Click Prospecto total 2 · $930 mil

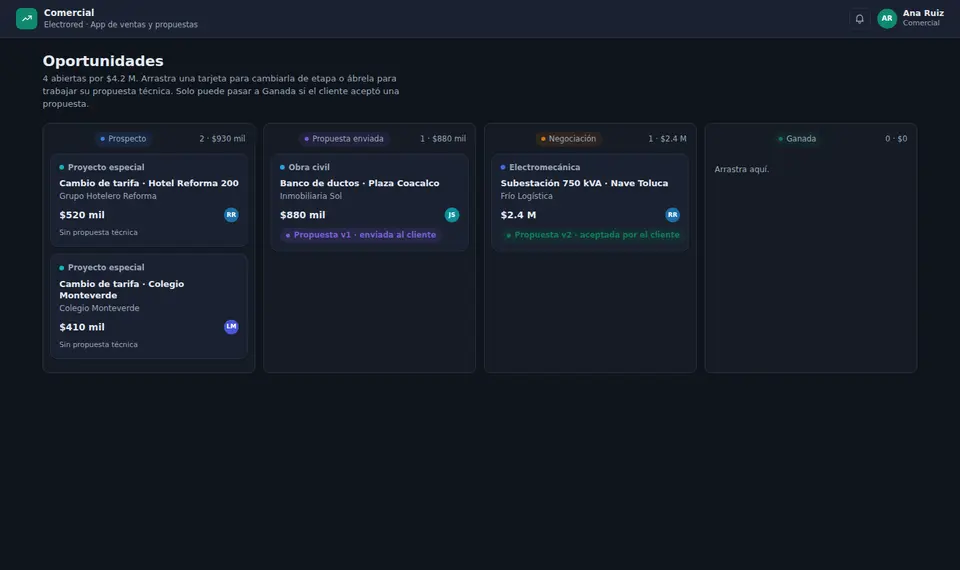coord(222,139)
